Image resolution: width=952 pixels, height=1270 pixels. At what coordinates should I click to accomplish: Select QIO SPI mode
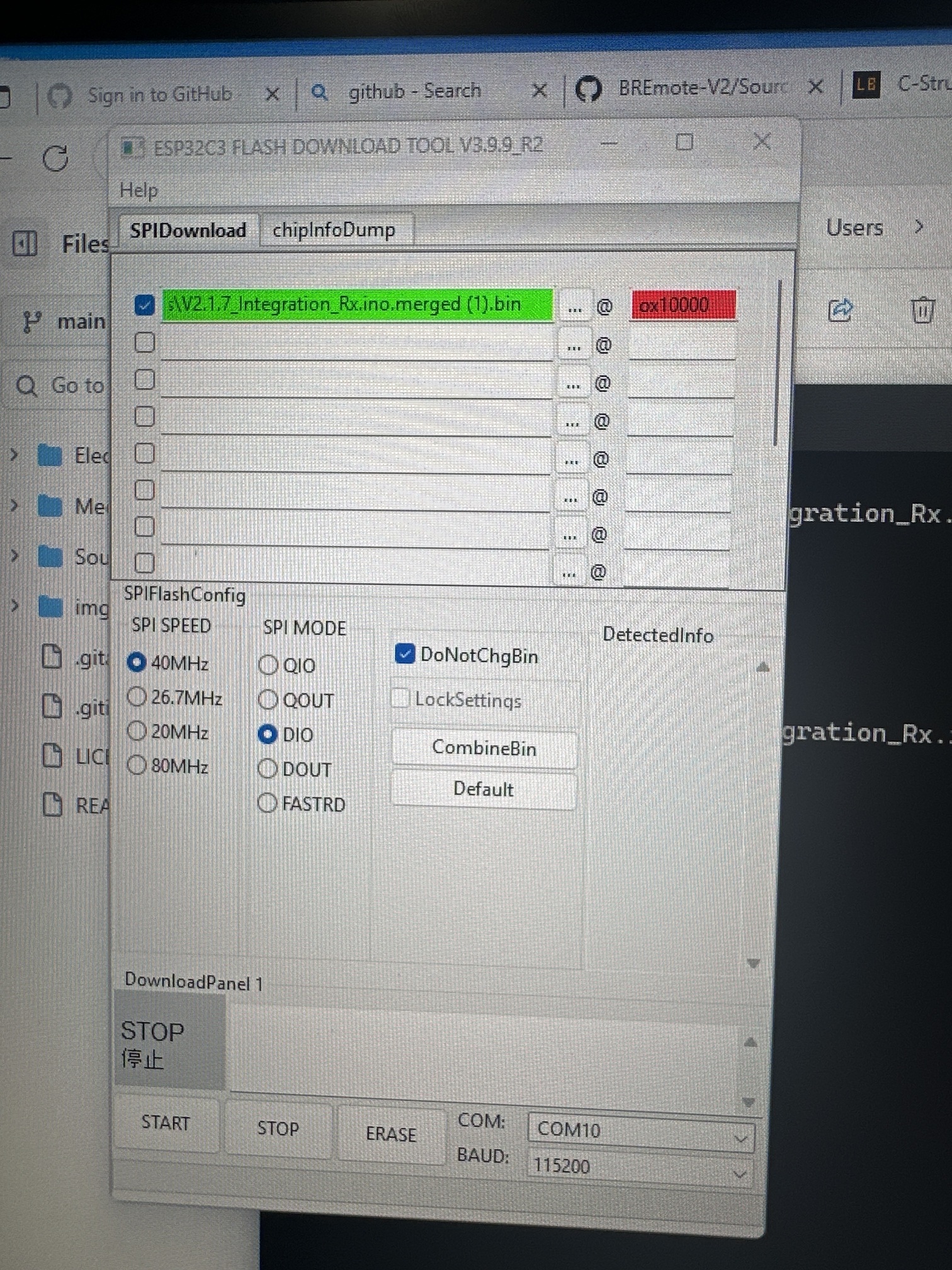[x=268, y=665]
